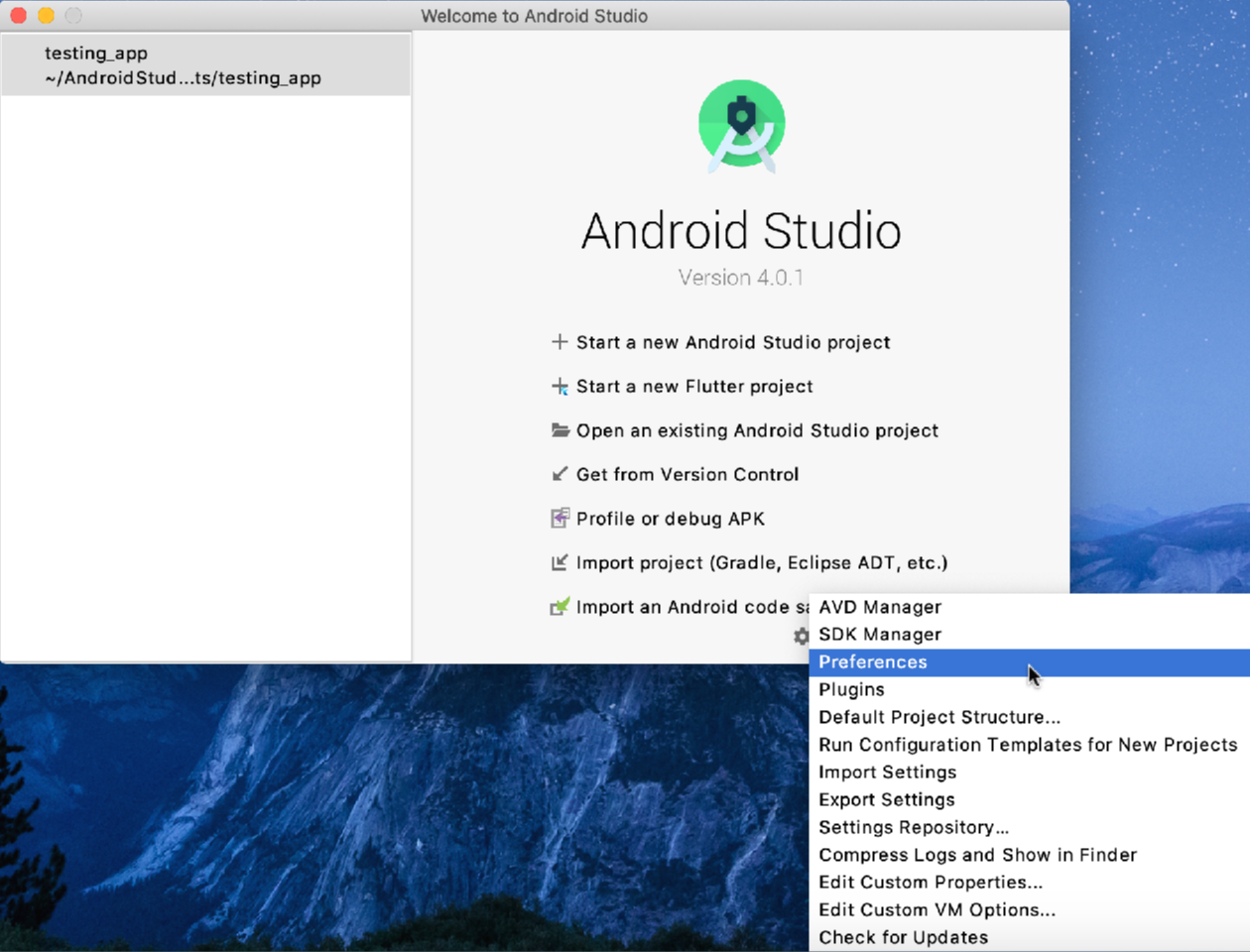1250x952 pixels.
Task: Select Check for Updates
Action: tap(1030, 937)
